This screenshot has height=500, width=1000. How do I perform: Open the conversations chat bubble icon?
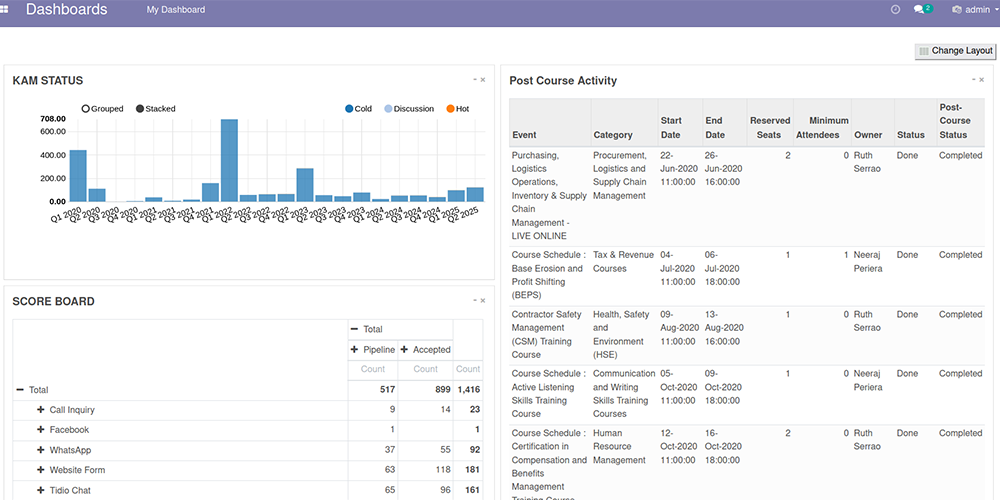pos(920,9)
